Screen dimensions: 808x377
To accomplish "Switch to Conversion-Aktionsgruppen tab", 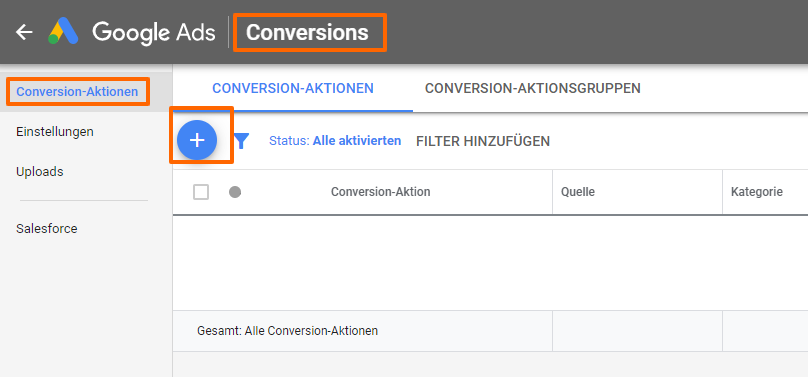I will [x=533, y=89].
